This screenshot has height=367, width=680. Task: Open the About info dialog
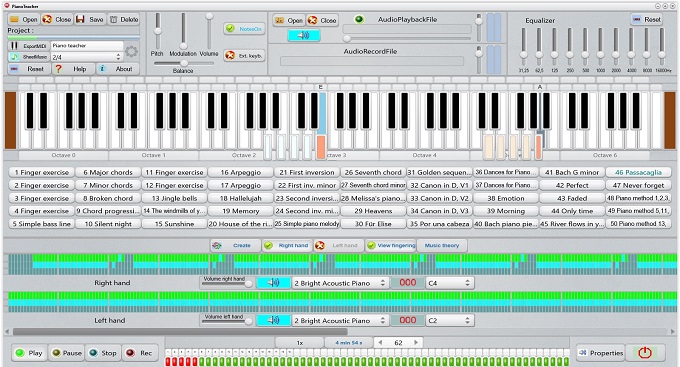click(118, 69)
